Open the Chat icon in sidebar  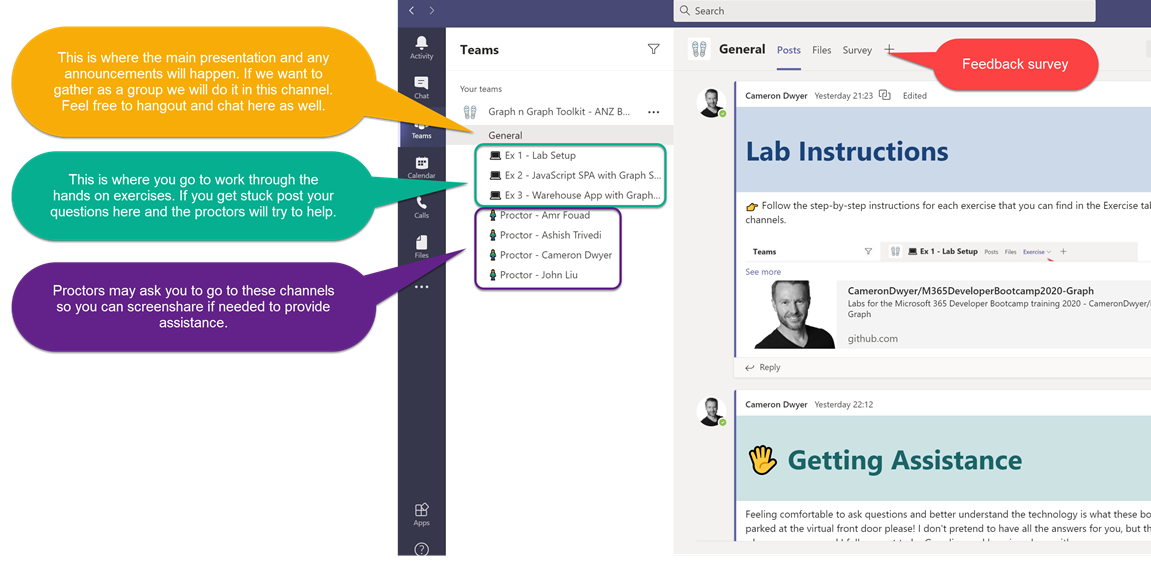pos(421,87)
